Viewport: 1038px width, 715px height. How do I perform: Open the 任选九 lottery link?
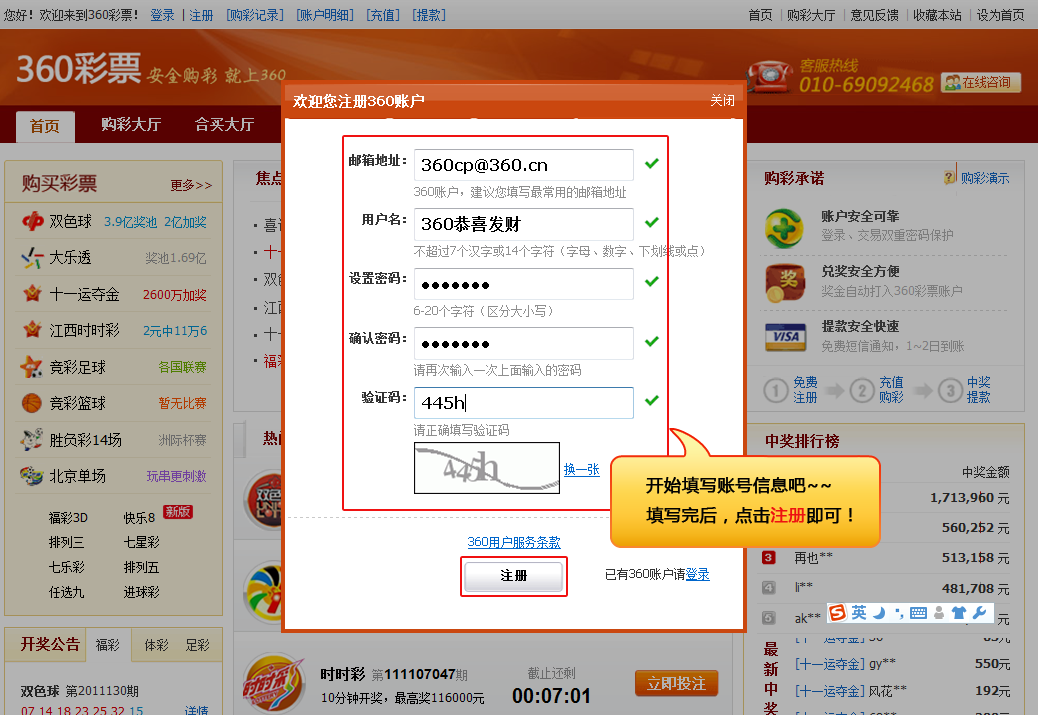coord(66,593)
